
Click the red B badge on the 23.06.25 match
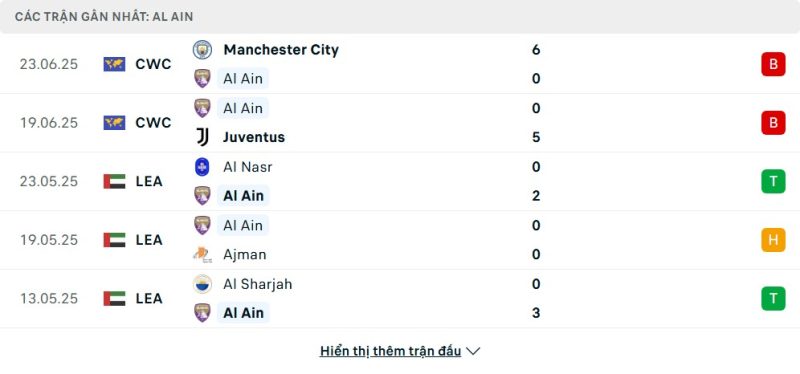click(773, 64)
